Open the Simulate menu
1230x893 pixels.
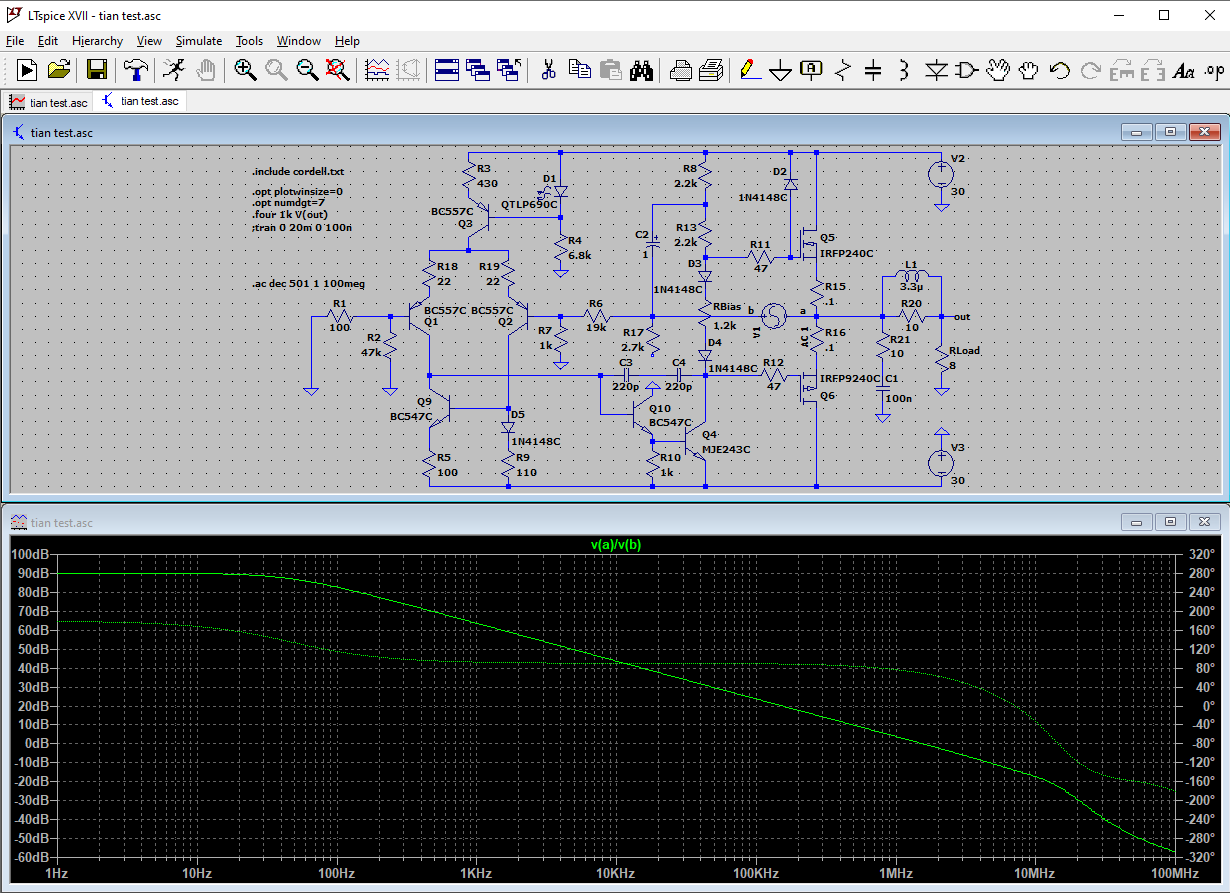click(x=198, y=41)
